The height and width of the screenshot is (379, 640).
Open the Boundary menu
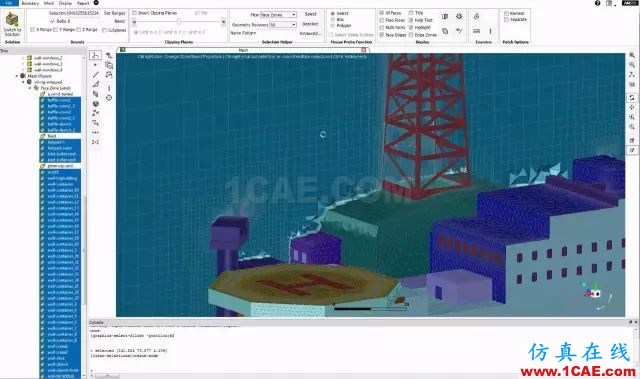(x=30, y=3)
